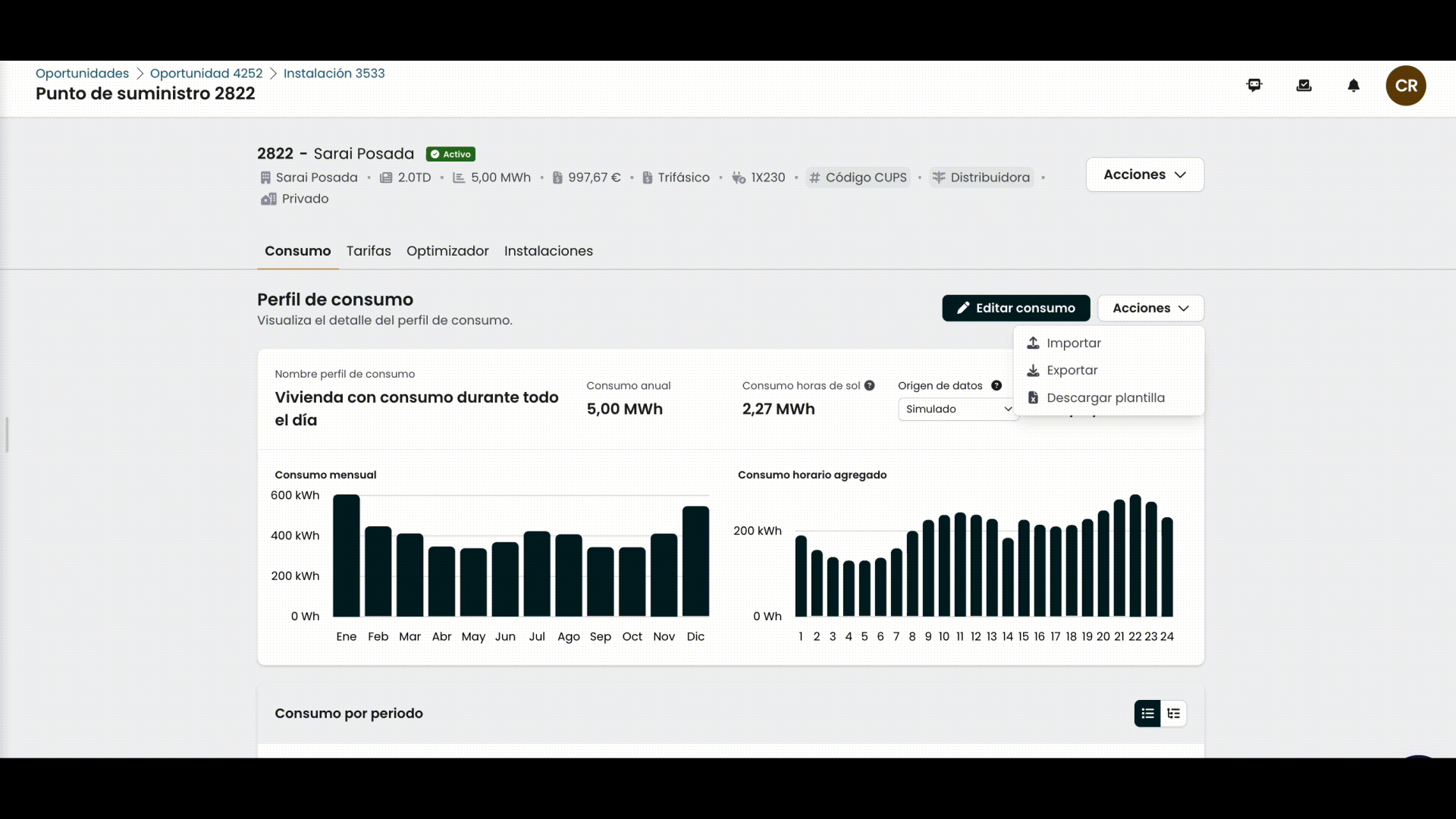Image resolution: width=1456 pixels, height=819 pixels.
Task: Click the Consumo horario agregado chart title
Action: [812, 475]
